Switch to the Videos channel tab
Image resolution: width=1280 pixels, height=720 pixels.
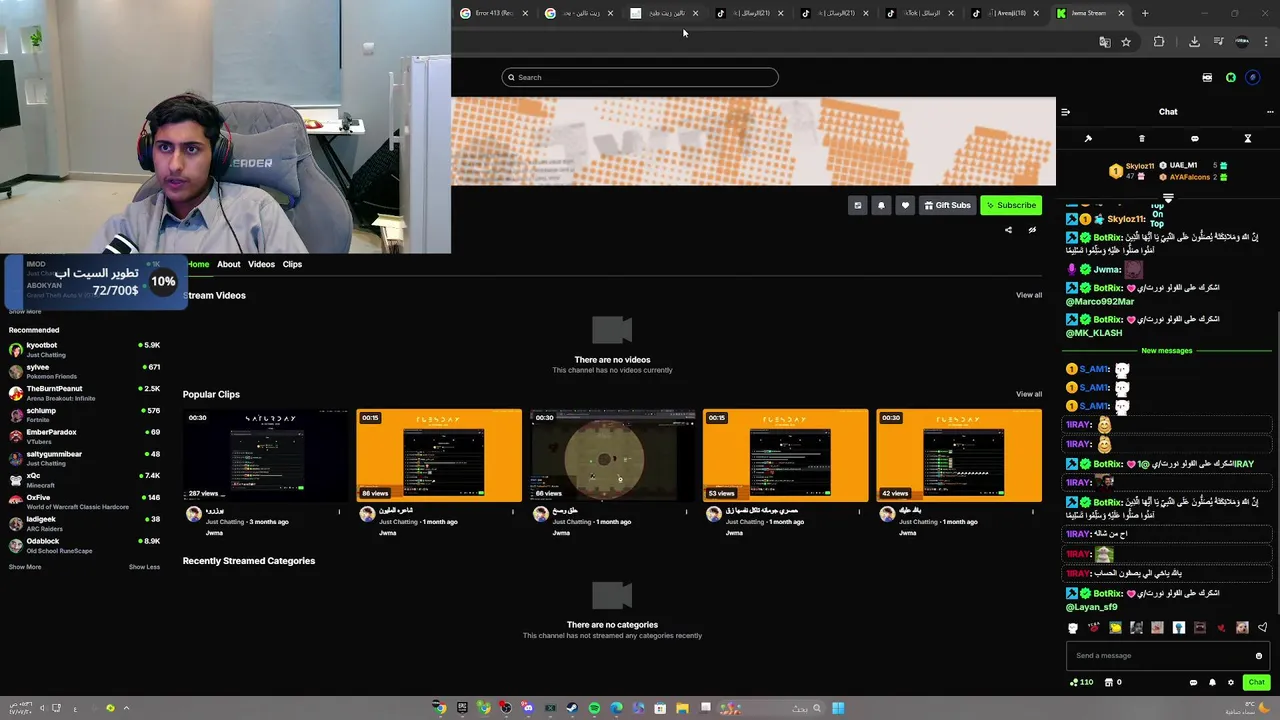261,264
